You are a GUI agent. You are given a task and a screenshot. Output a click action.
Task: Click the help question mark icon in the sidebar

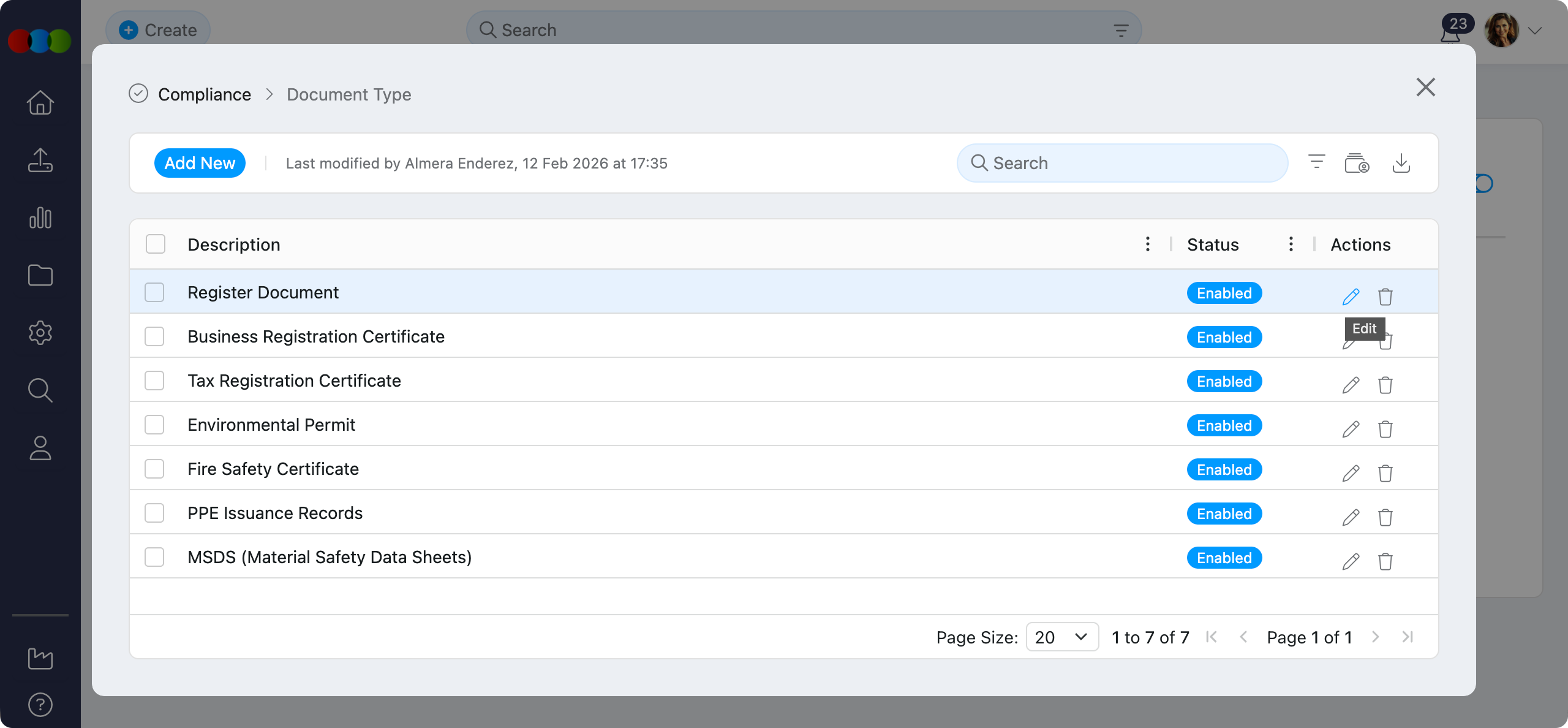click(40, 705)
